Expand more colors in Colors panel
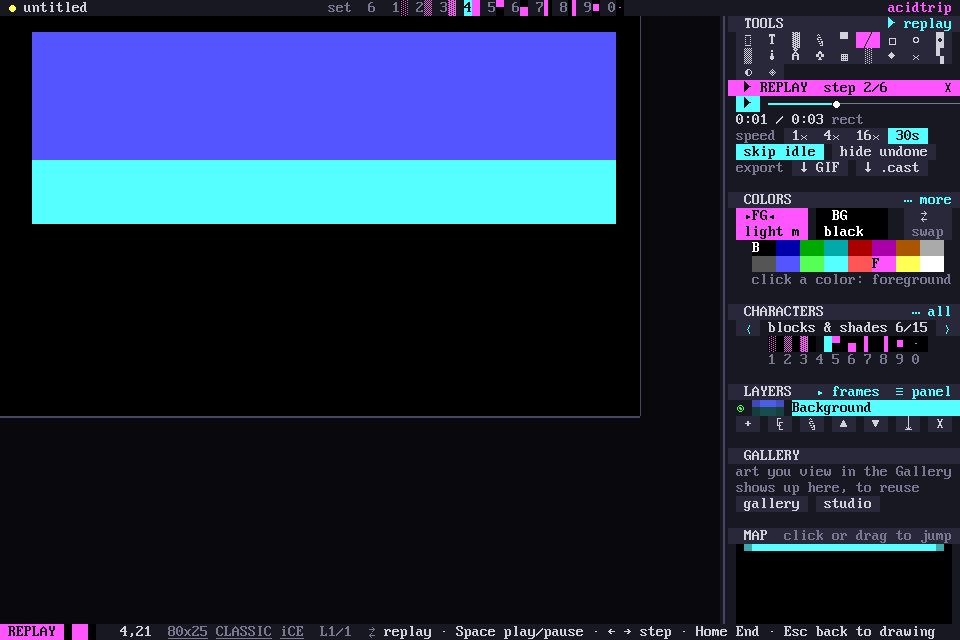Image resolution: width=960 pixels, height=640 pixels. 927,200
